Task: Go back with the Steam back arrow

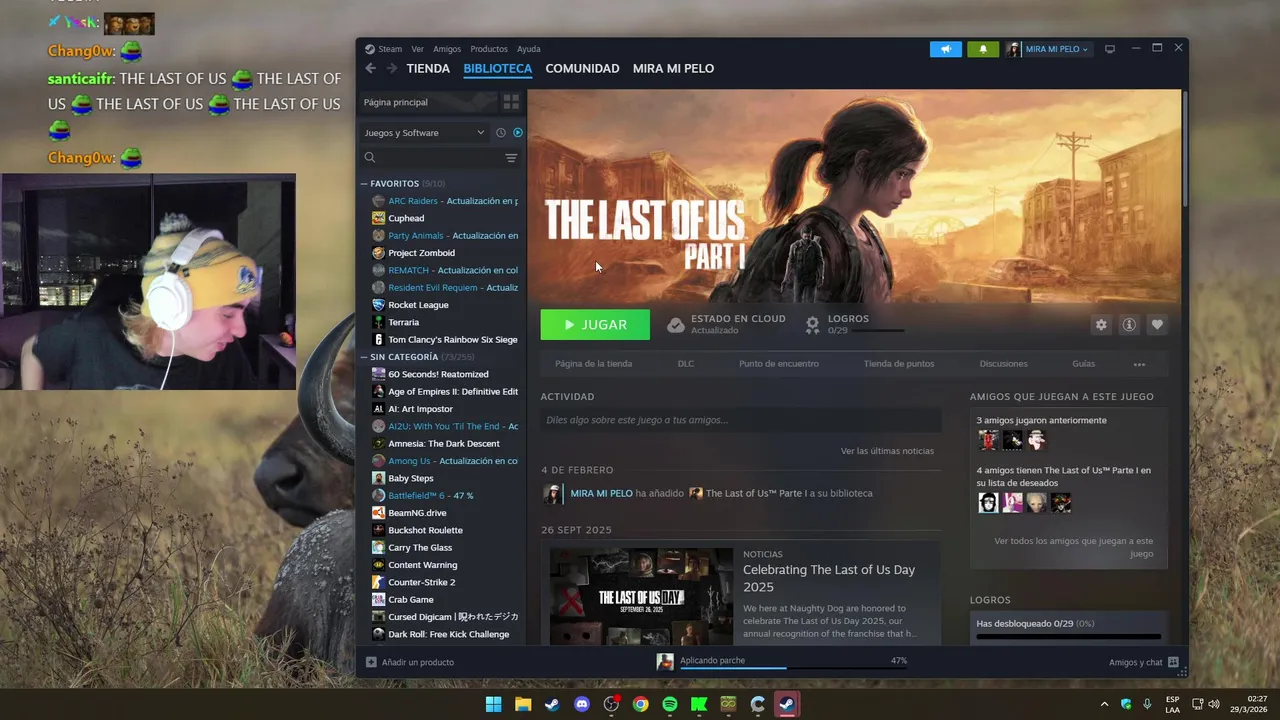Action: (371, 68)
